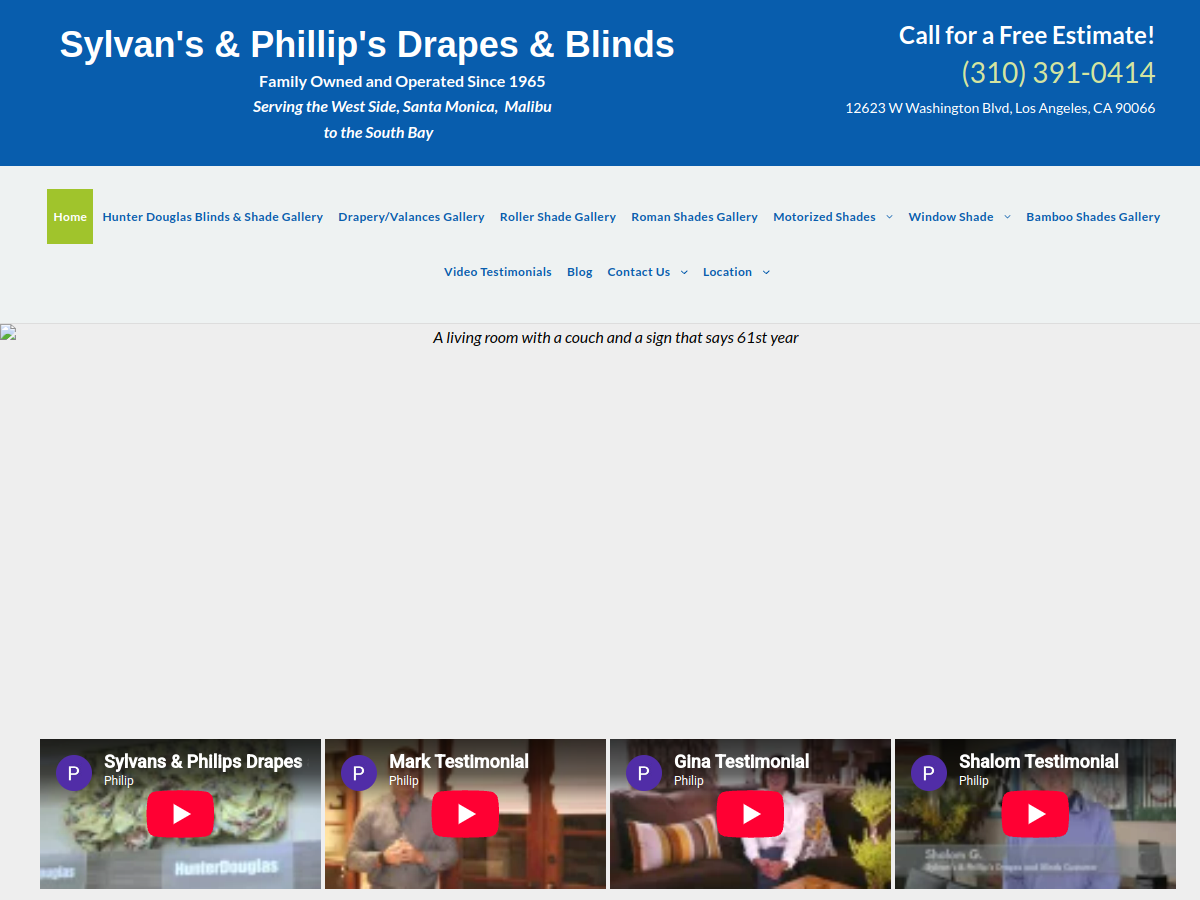
Task: Open Roman Shades Gallery page
Action: [x=694, y=217]
